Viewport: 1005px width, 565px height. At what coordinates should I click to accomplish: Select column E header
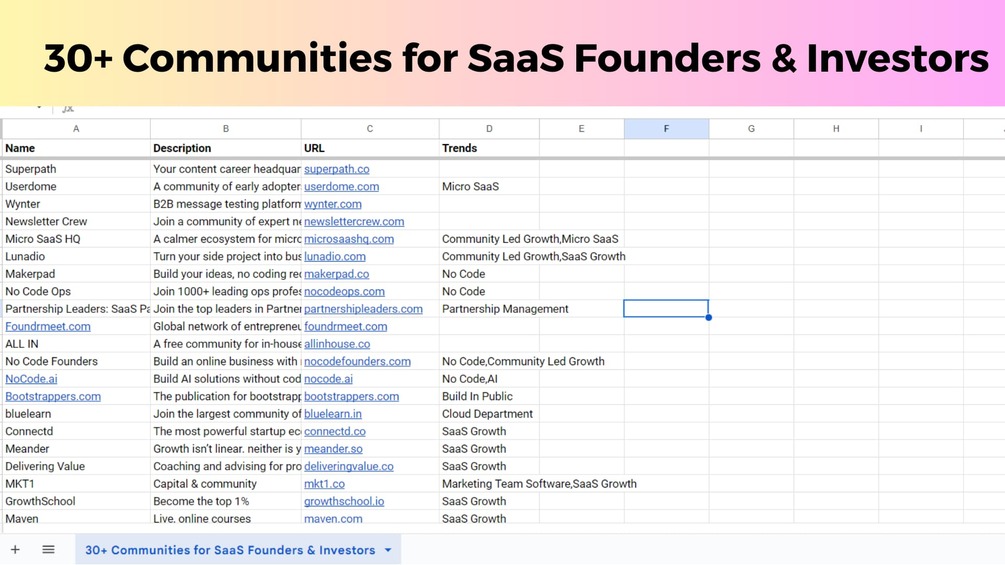pyautogui.click(x=581, y=129)
